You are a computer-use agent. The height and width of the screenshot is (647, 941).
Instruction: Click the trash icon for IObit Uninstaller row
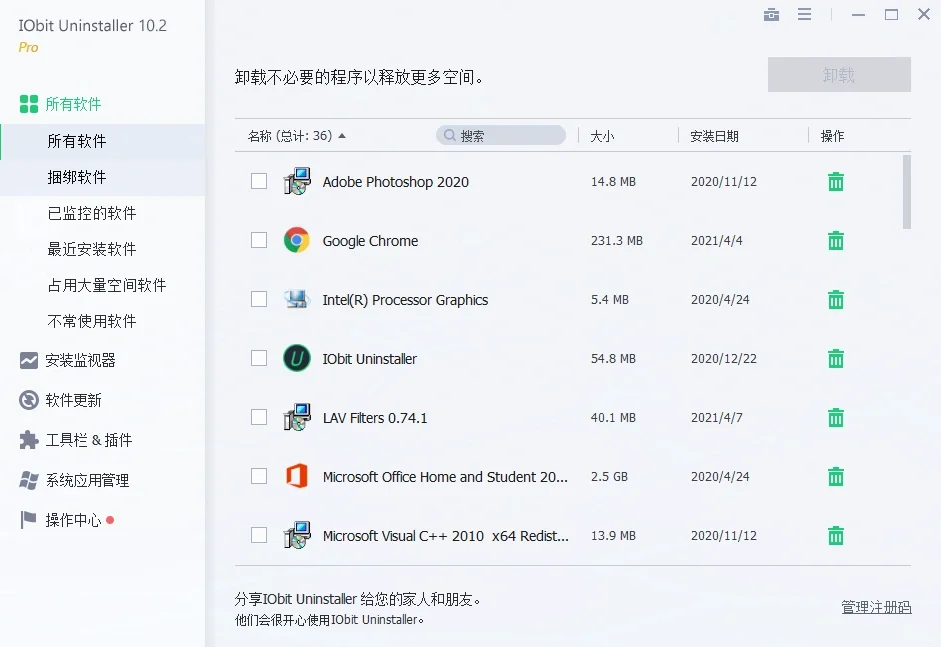coord(836,359)
